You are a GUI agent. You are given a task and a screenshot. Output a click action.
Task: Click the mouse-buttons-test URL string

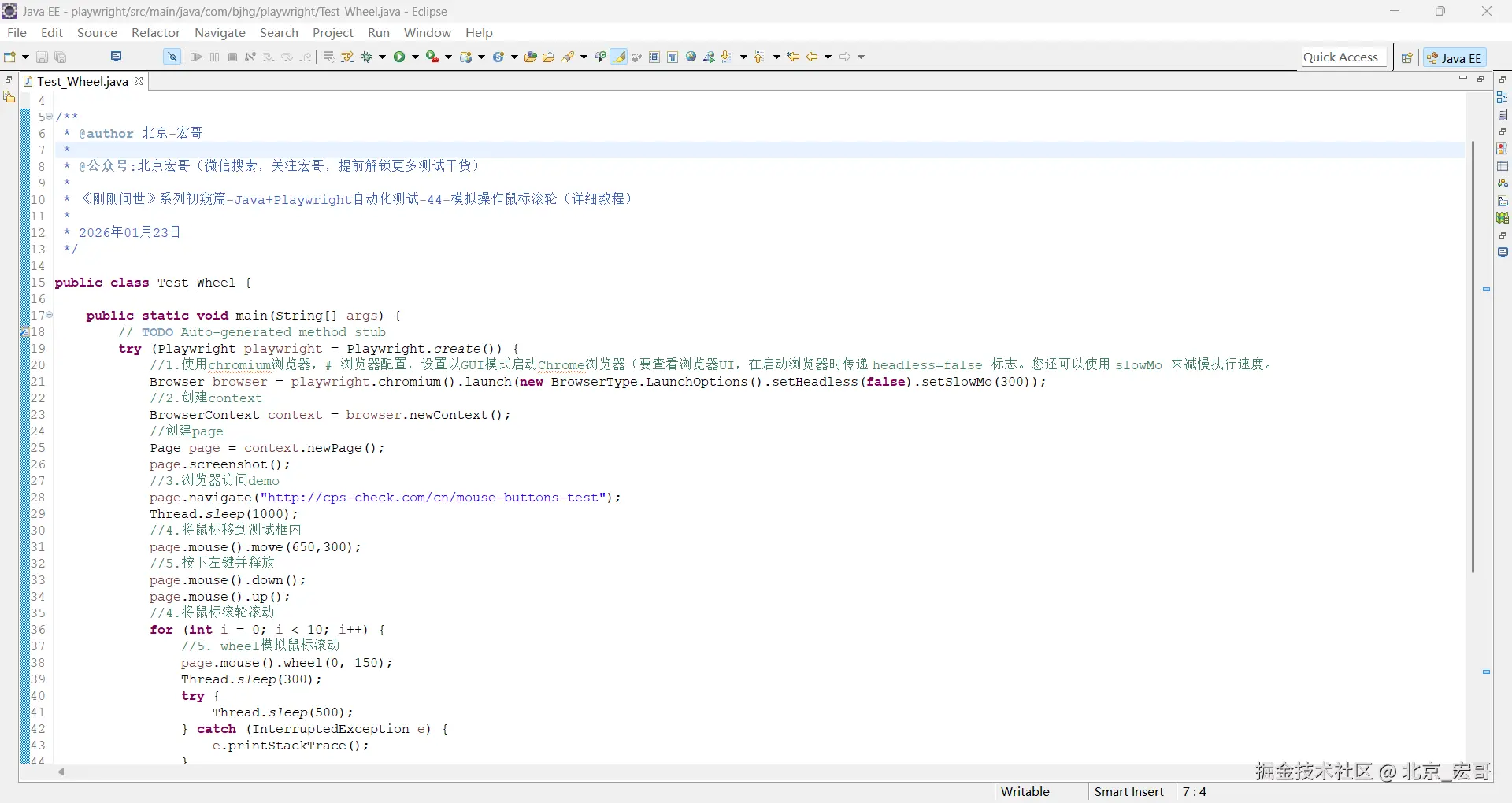click(x=434, y=498)
